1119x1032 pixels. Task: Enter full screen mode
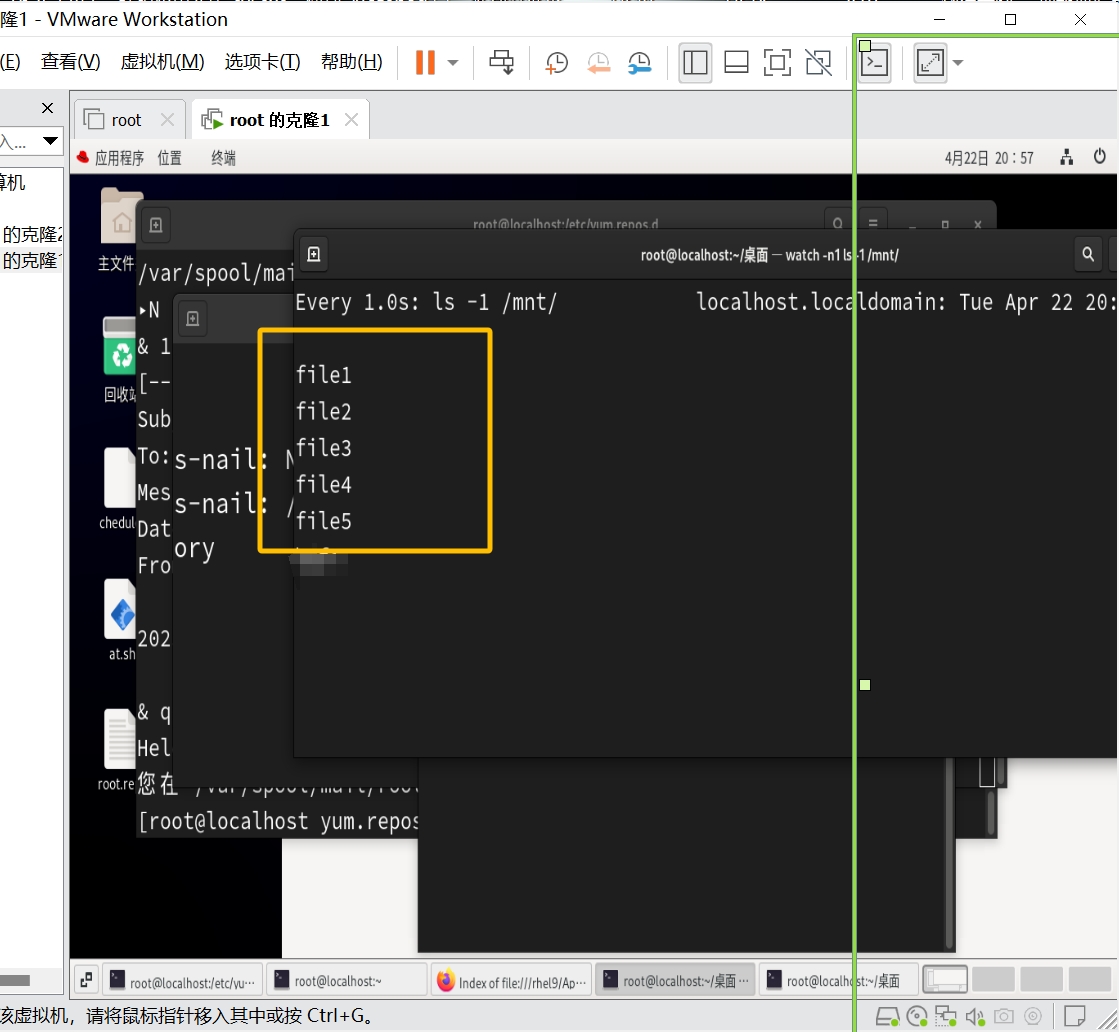[x=777, y=63]
